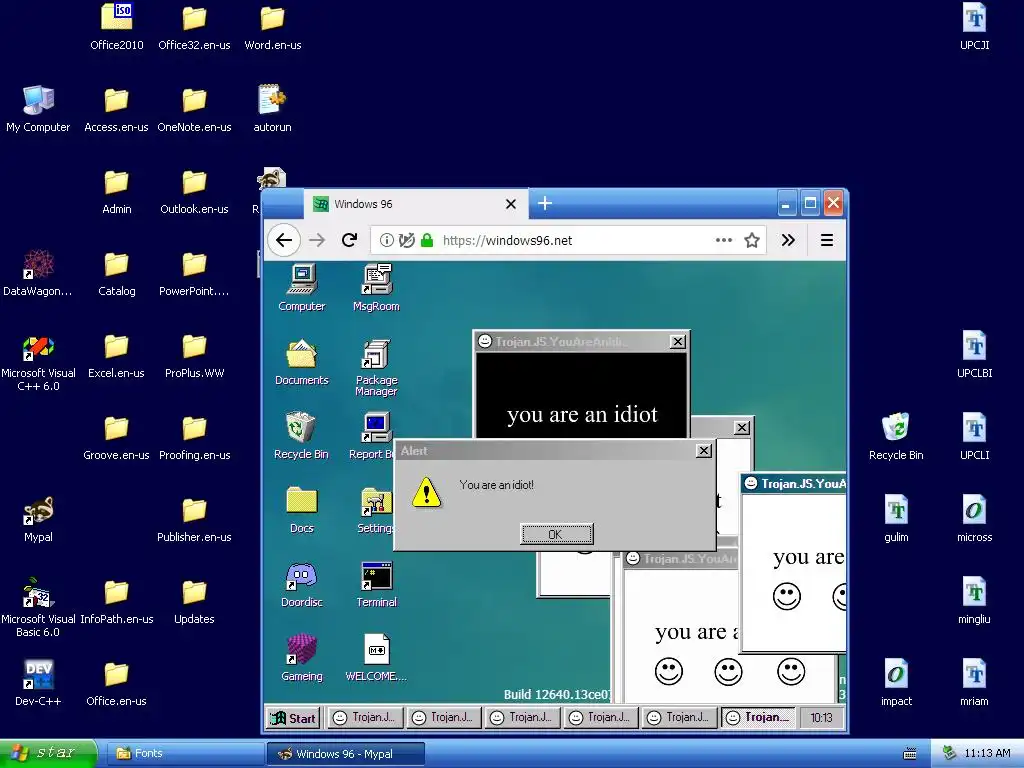Switch to the first Trojan.J... taskbar item
The width and height of the screenshot is (1024, 768).
tap(364, 718)
